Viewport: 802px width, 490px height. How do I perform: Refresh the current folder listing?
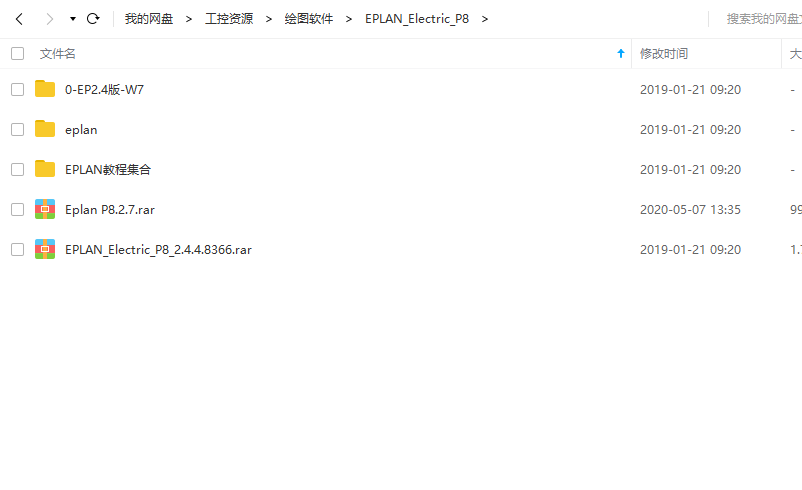coord(93,19)
